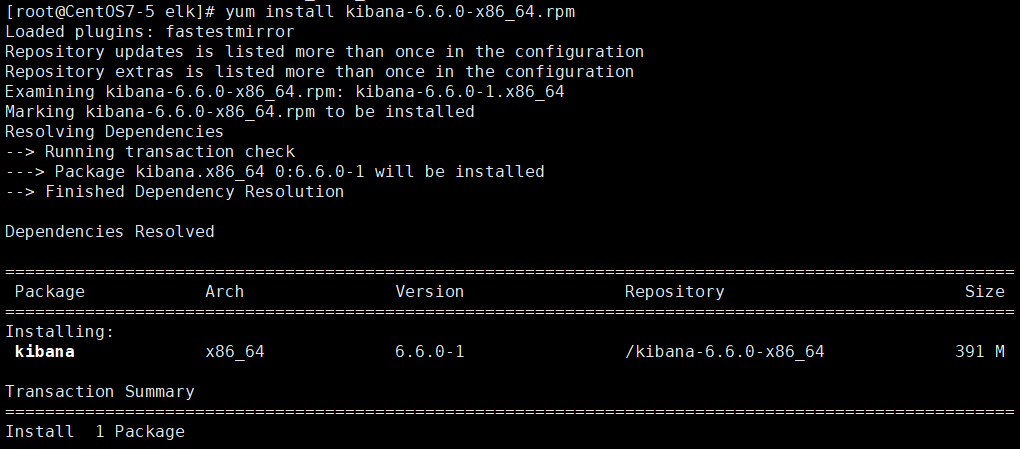Viewport: 1020px width, 449px height.
Task: Click the "Transaction Summary" heading
Action: point(100,392)
